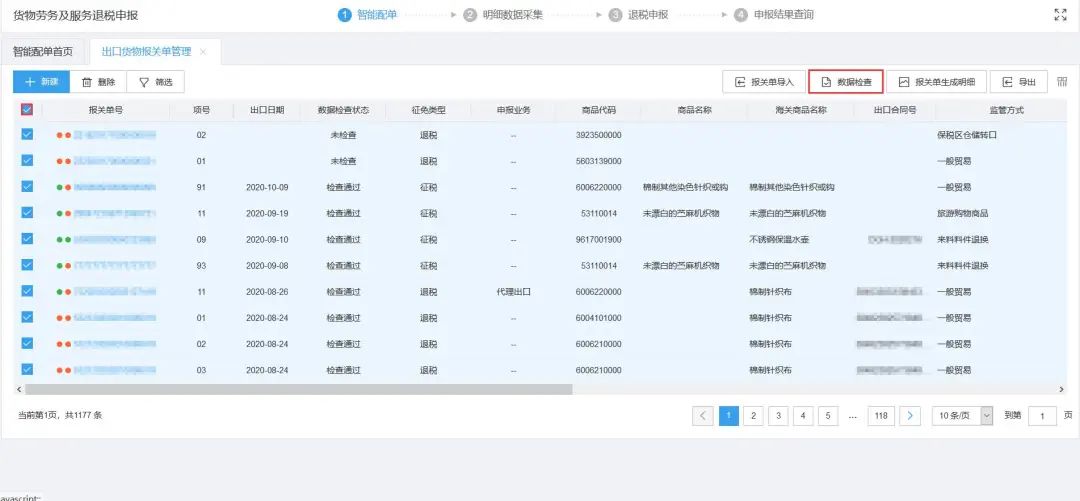Go to page 5
Image resolution: width=1080 pixels, height=501 pixels.
(x=828, y=416)
